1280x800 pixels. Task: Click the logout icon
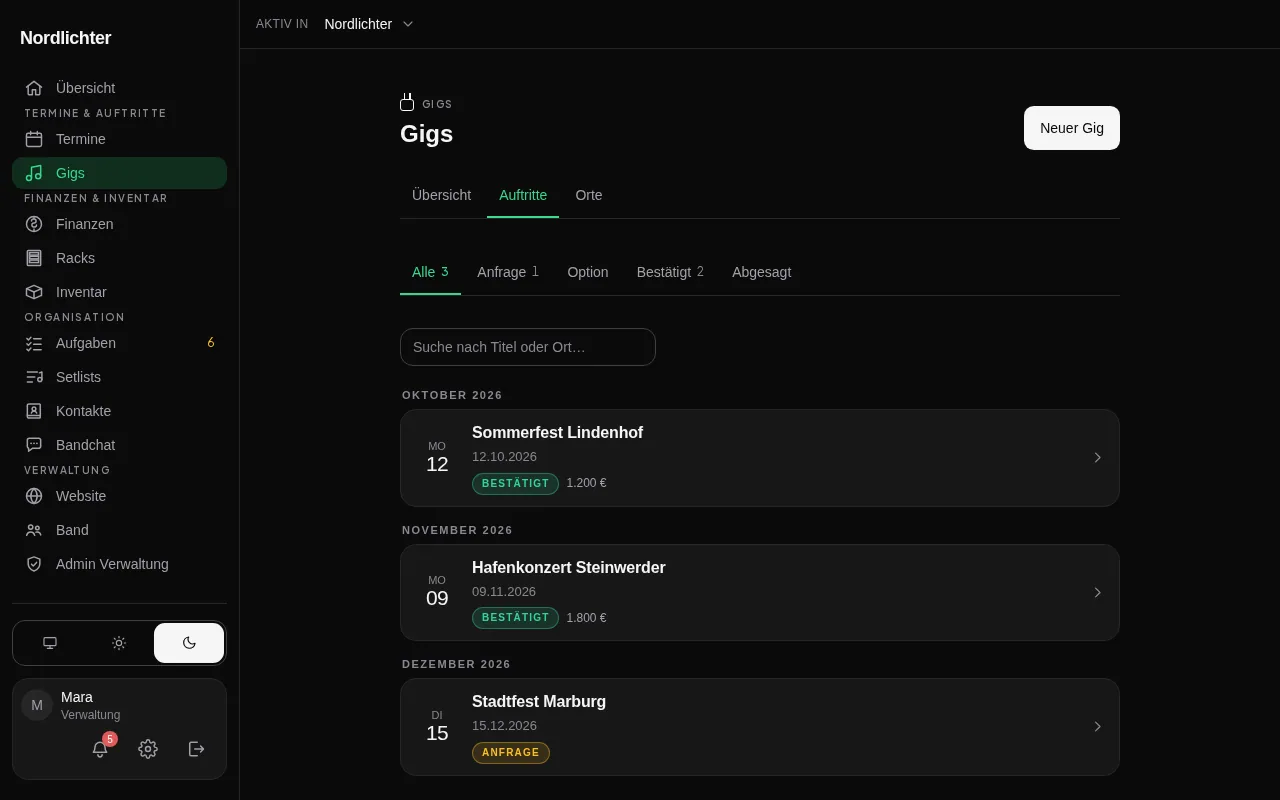[x=197, y=749]
